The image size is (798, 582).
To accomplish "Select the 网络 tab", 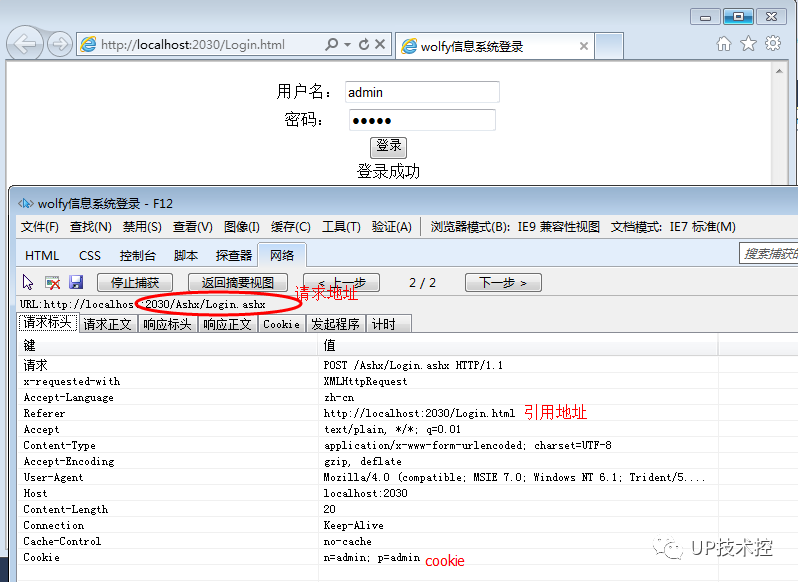I will 282,255.
